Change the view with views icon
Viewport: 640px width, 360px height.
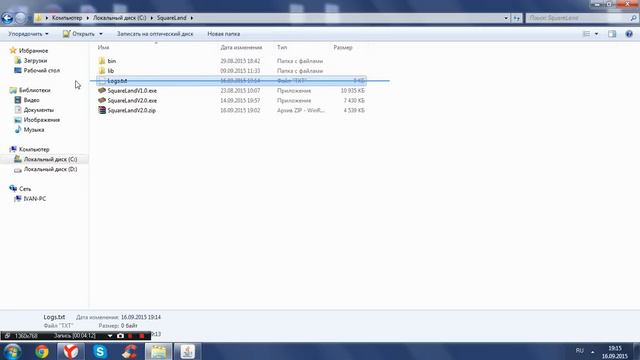(x=586, y=34)
